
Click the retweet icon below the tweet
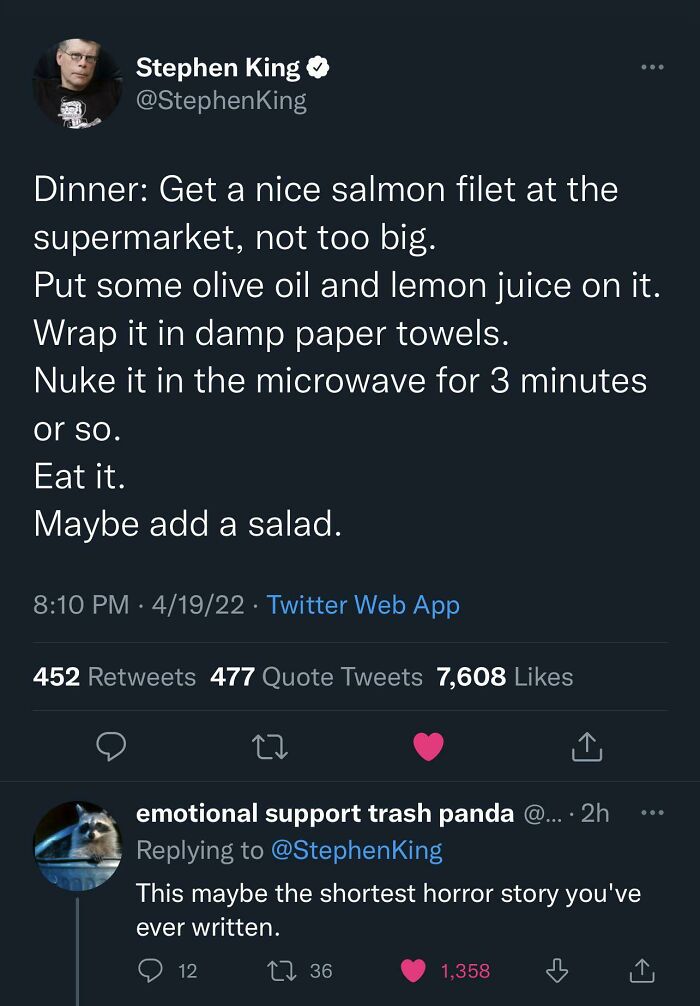tap(270, 746)
